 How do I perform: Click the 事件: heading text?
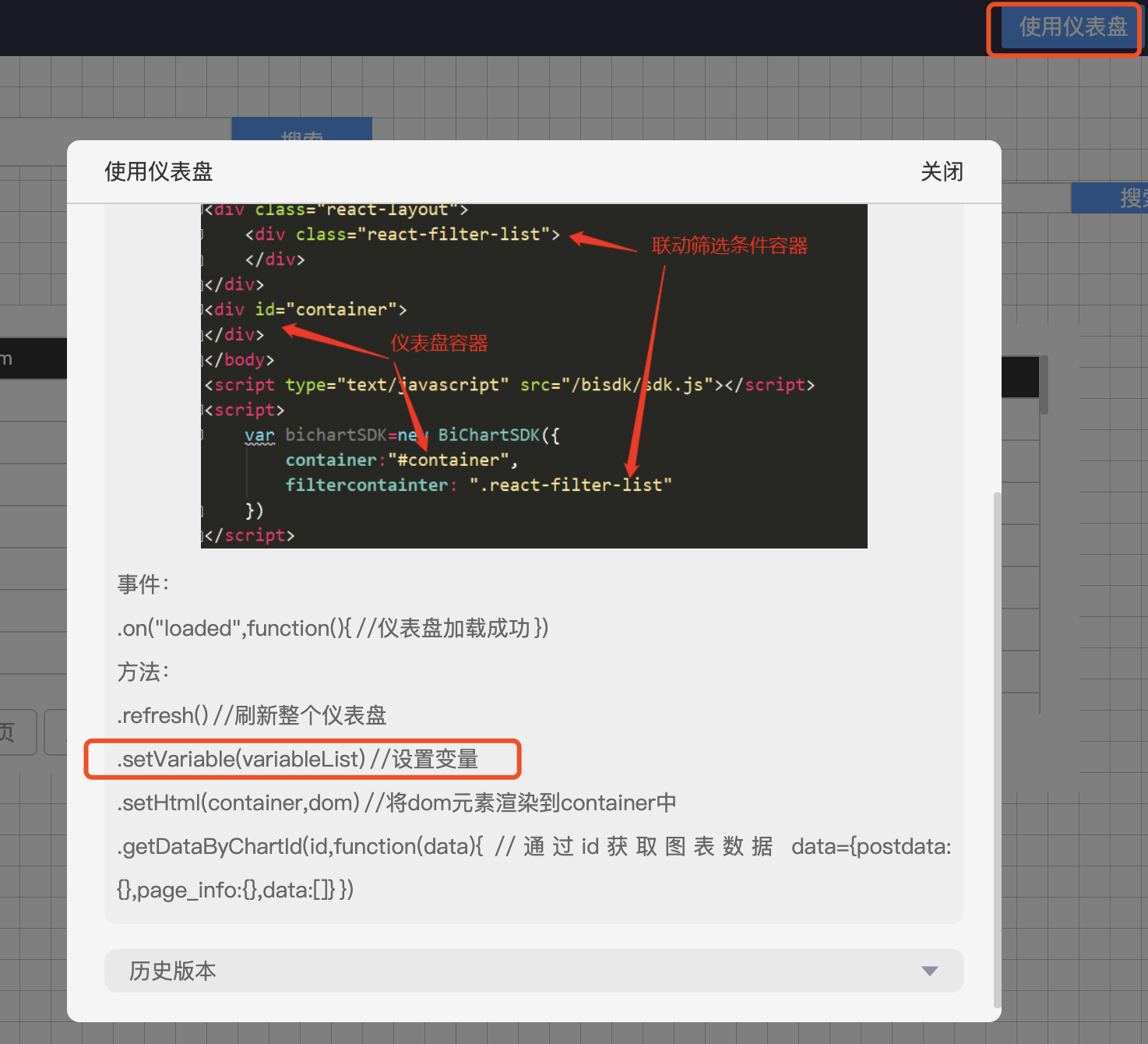[x=143, y=584]
